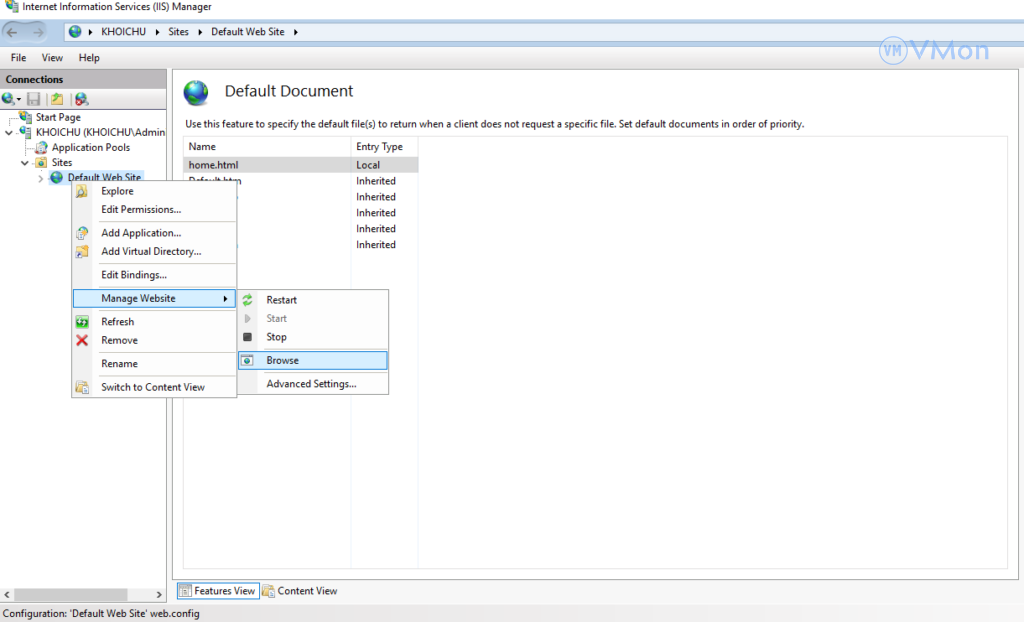This screenshot has width=1024, height=622.
Task: Click the up folder icon in Connections toolbar
Action: (x=58, y=99)
